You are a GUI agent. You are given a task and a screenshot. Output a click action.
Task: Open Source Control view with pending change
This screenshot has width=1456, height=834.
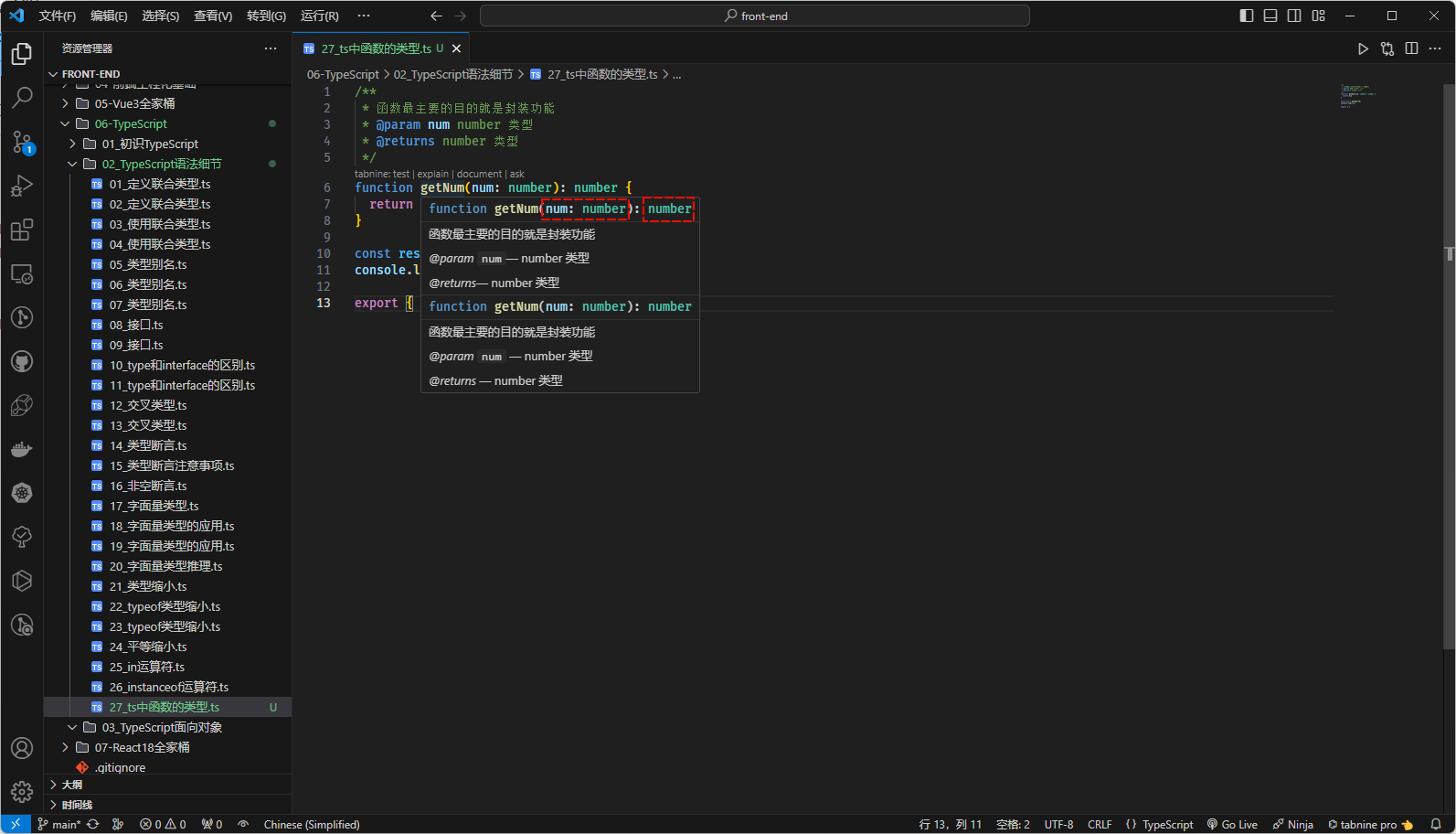coord(22,142)
